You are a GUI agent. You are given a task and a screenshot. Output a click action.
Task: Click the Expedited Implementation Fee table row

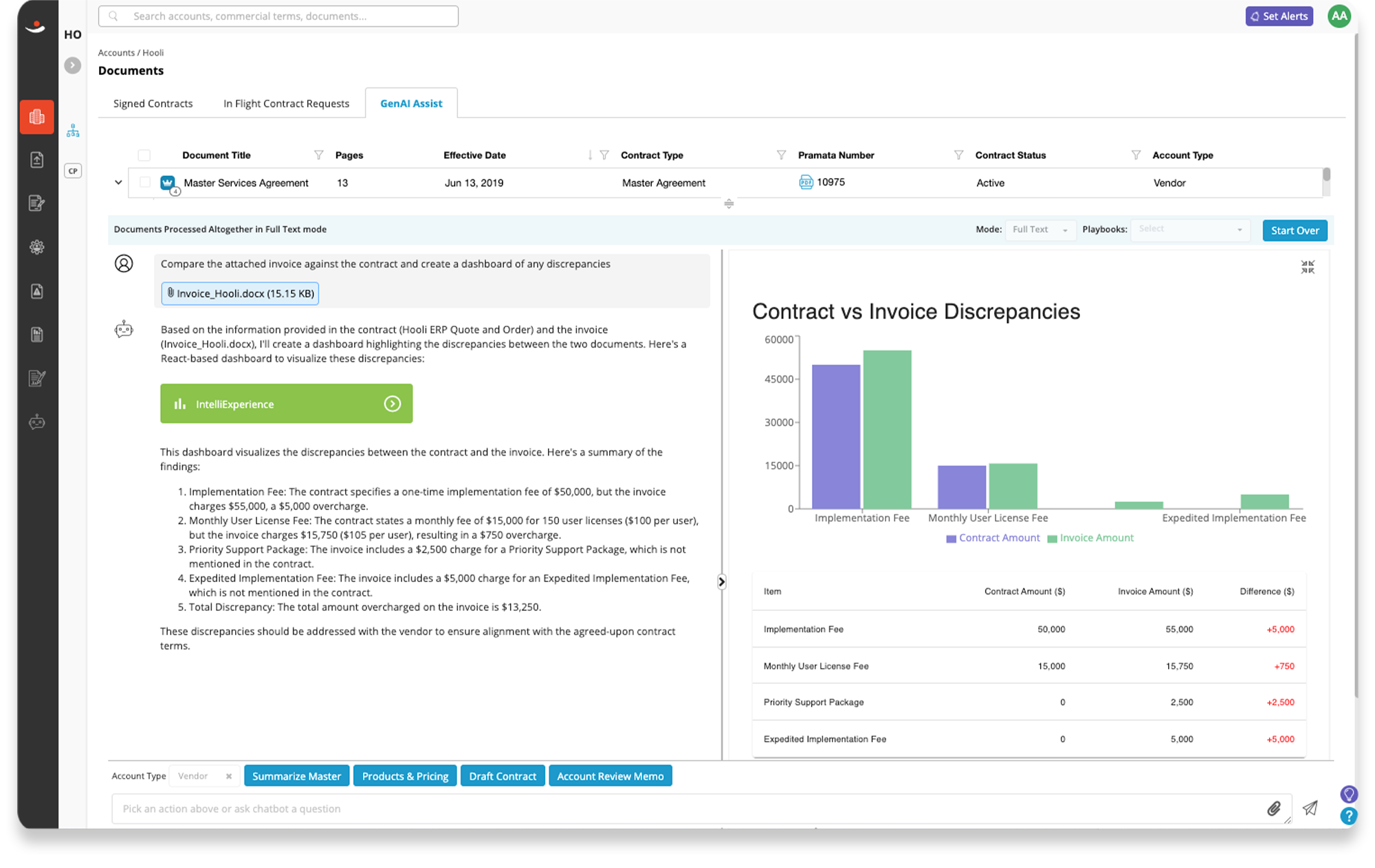[1028, 739]
